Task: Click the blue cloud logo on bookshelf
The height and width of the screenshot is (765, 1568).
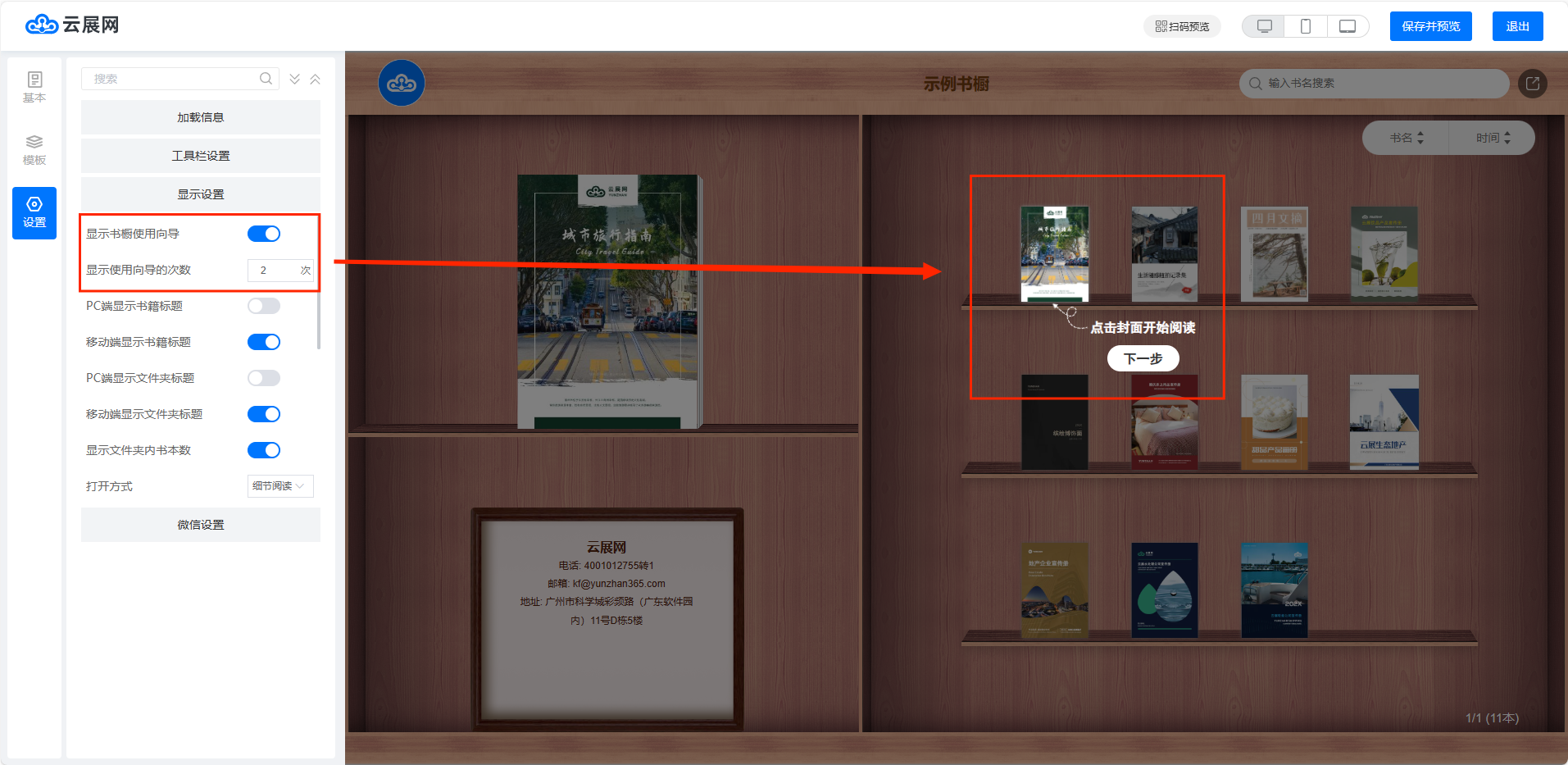Action: click(402, 83)
